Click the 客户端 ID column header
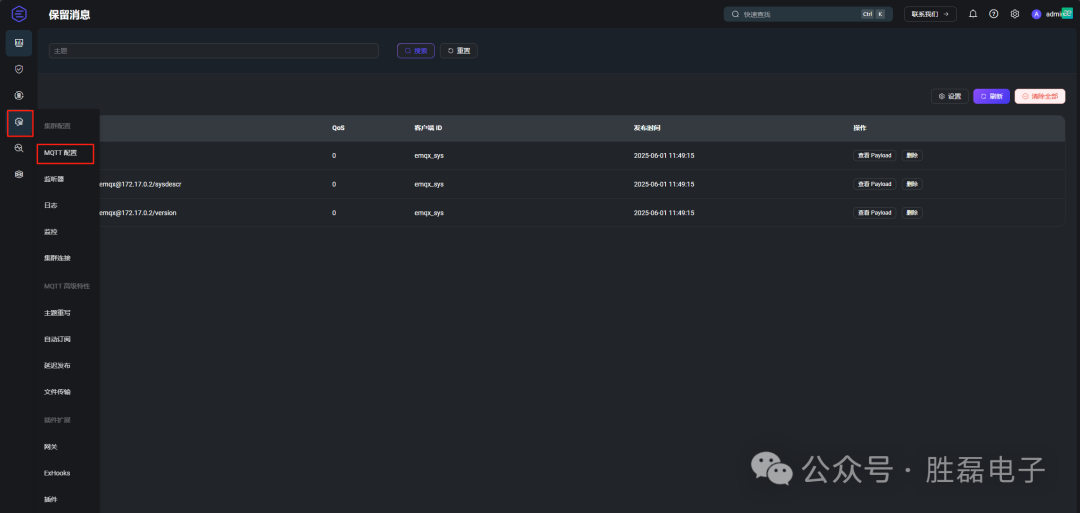The height and width of the screenshot is (513, 1080). 428,128
